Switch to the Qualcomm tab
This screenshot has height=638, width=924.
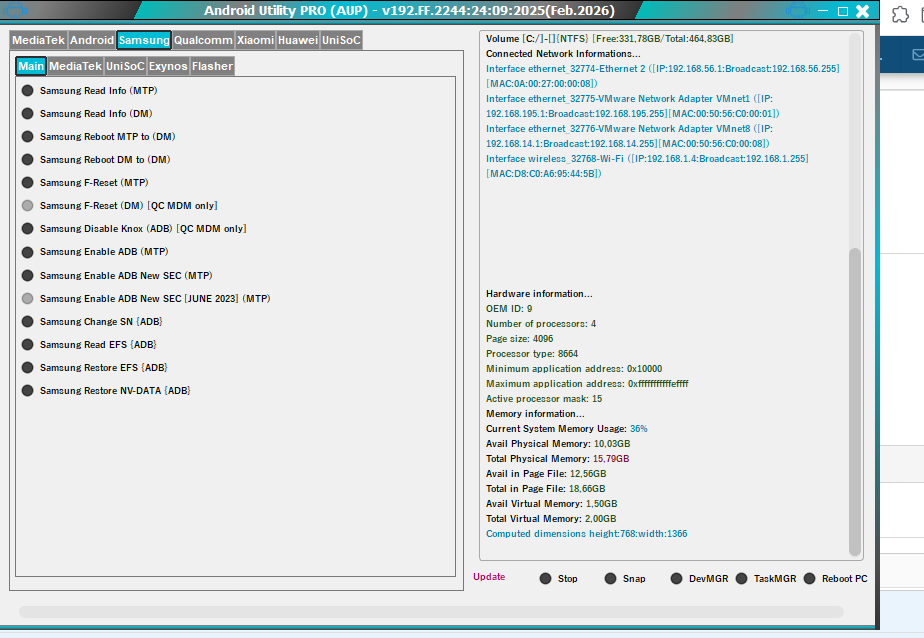(x=203, y=40)
